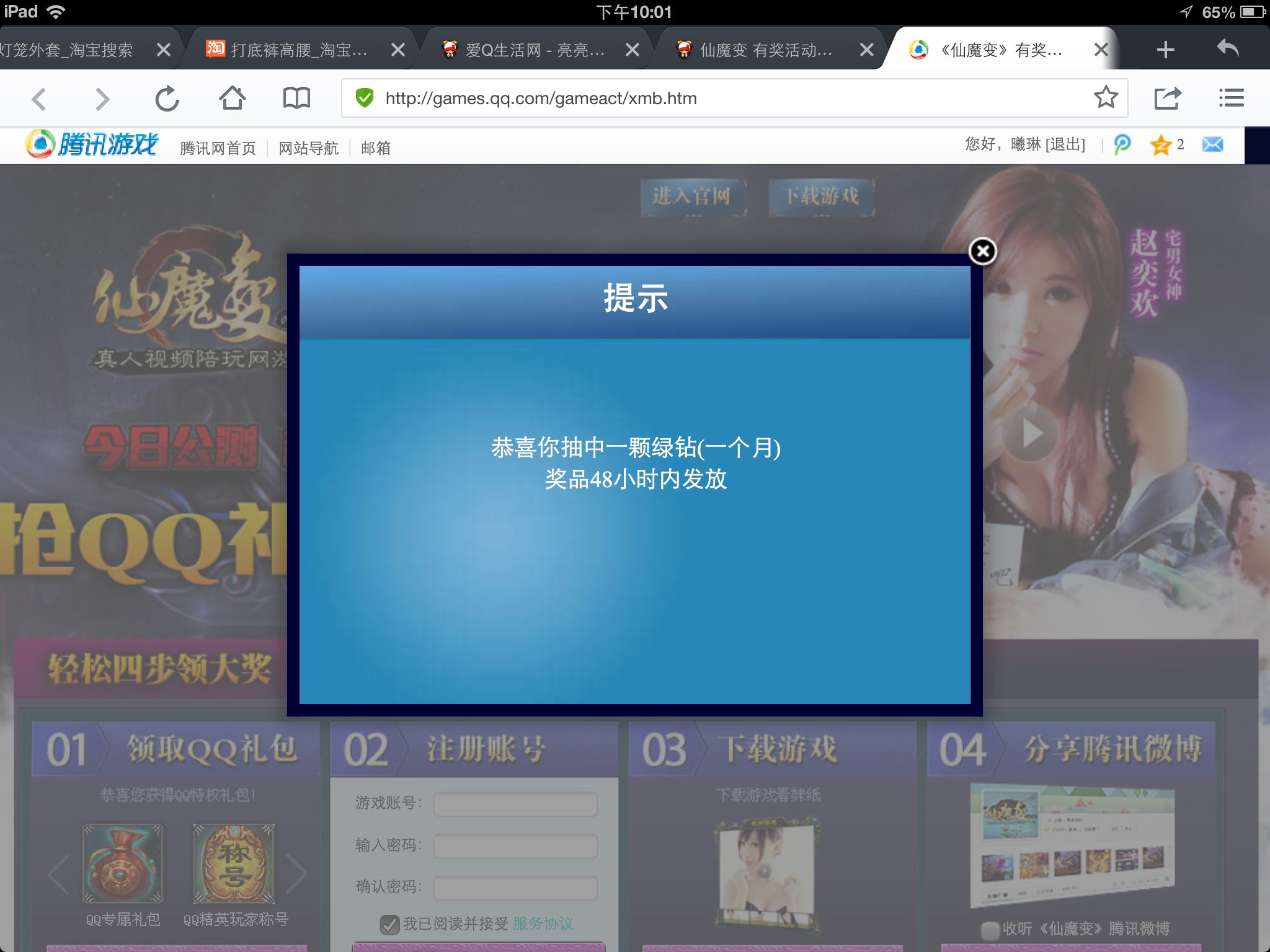This screenshot has width=1270, height=952.
Task: Select the QQ精英玩家称号 badge icon
Action: pyautogui.click(x=234, y=863)
